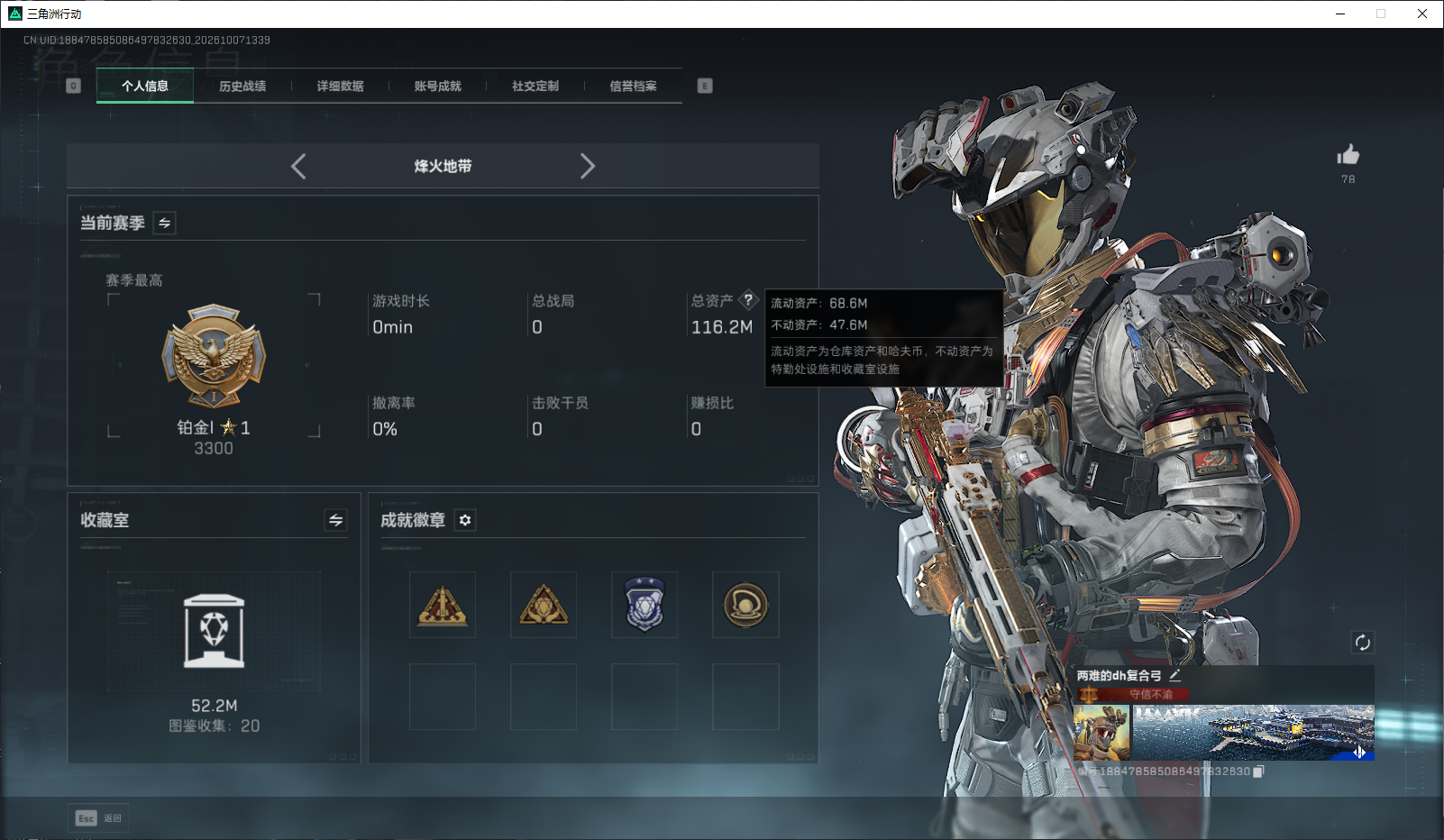Select the second triangle achievement badge

[544, 605]
